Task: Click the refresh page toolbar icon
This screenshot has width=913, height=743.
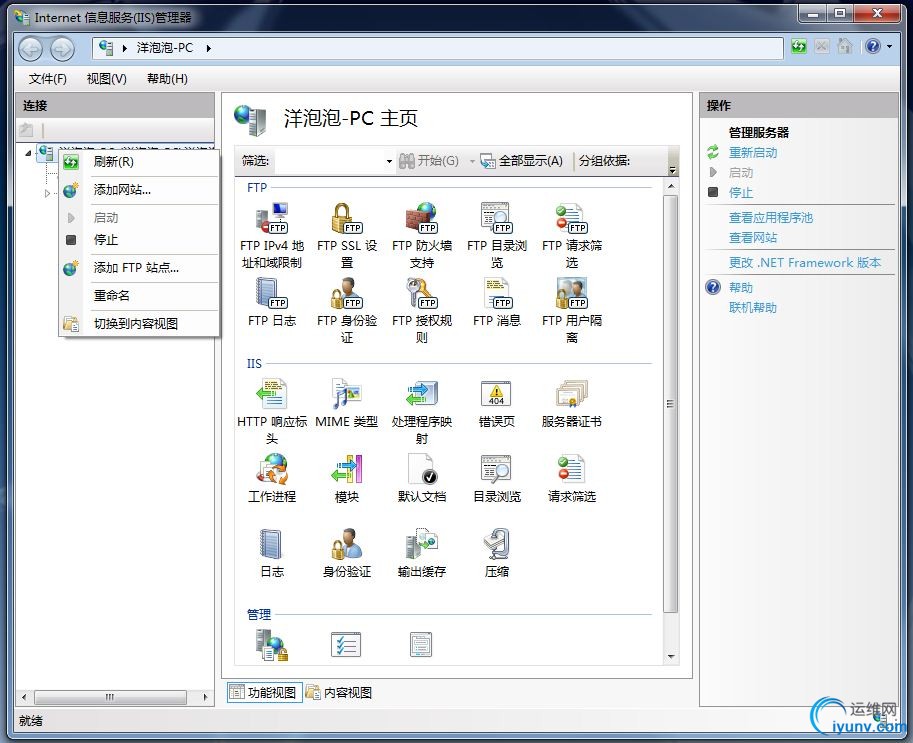Action: 799,46
